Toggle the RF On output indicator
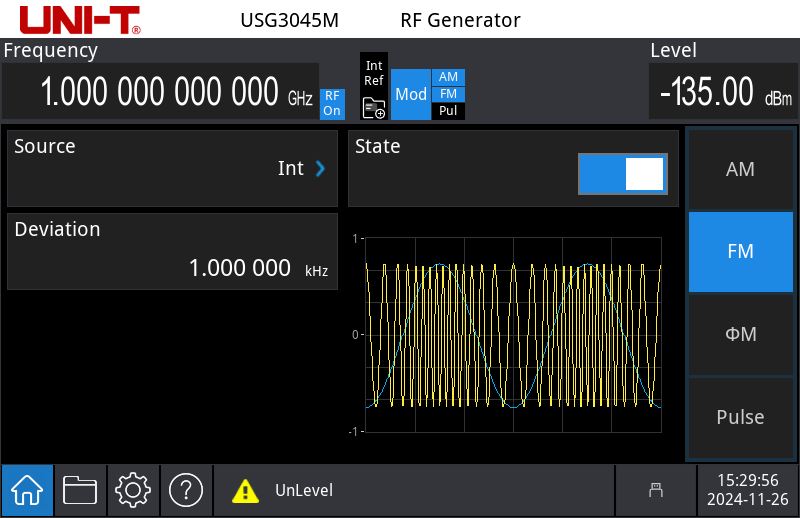Screen dimensions: 800x518 [332, 103]
